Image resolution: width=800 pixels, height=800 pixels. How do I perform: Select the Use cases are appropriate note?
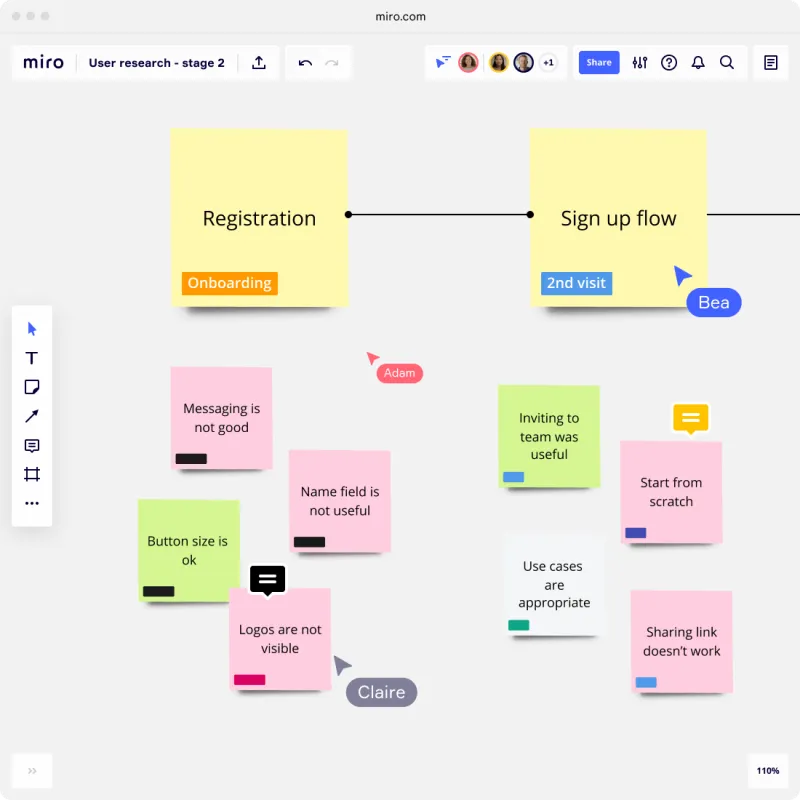click(x=554, y=585)
